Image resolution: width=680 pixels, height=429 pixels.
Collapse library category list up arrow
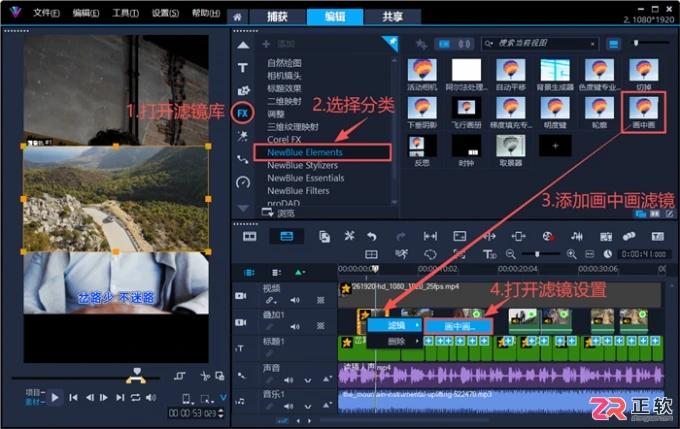tap(243, 45)
